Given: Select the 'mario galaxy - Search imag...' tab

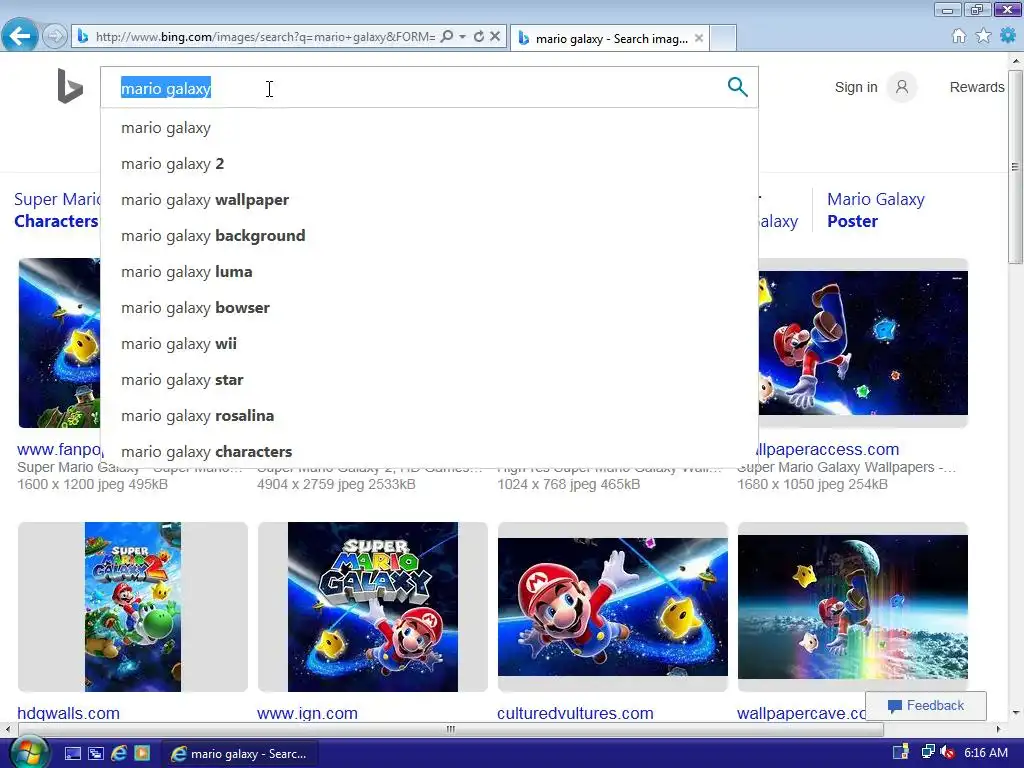Looking at the screenshot, I should click(611, 39).
